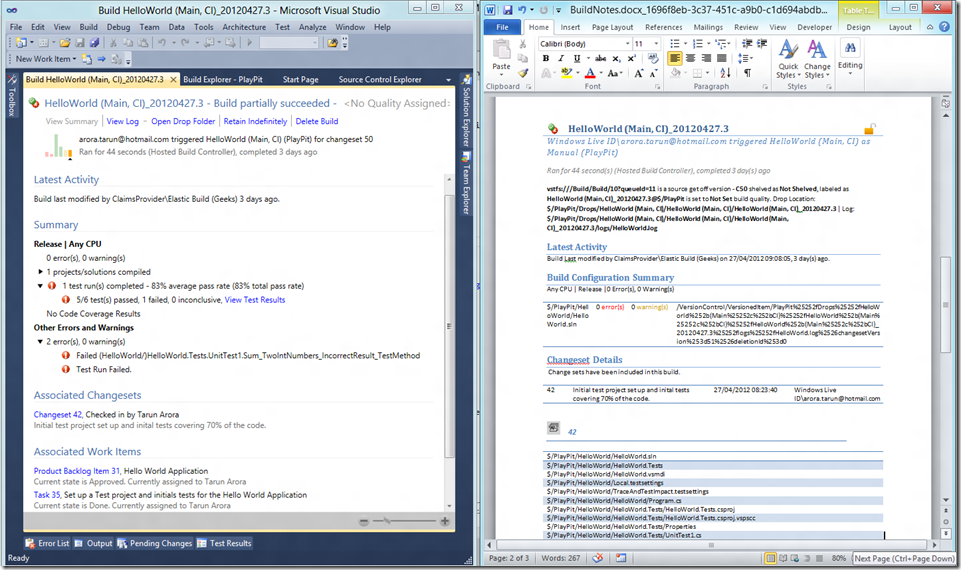961x570 pixels.
Task: Click Decrease Indent icon in Word
Action: coord(747,44)
